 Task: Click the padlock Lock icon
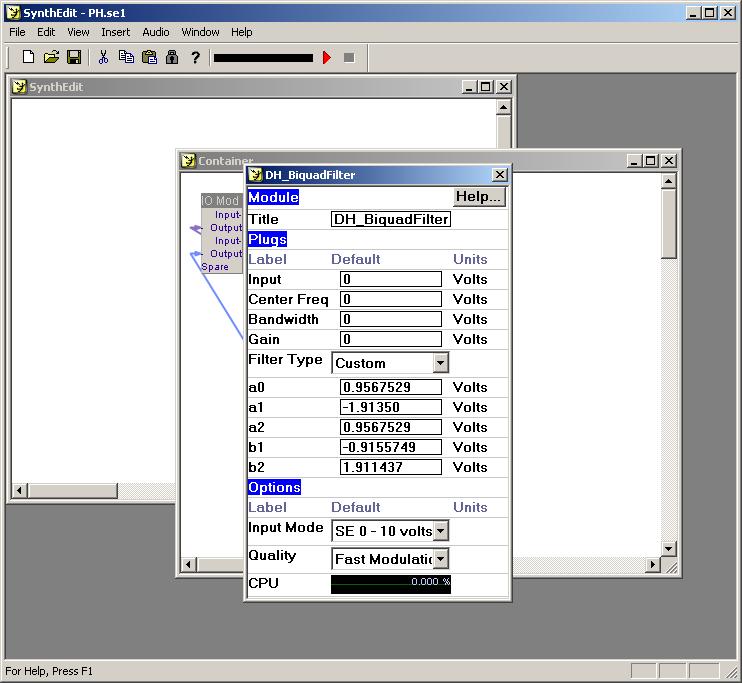pyautogui.click(x=172, y=57)
